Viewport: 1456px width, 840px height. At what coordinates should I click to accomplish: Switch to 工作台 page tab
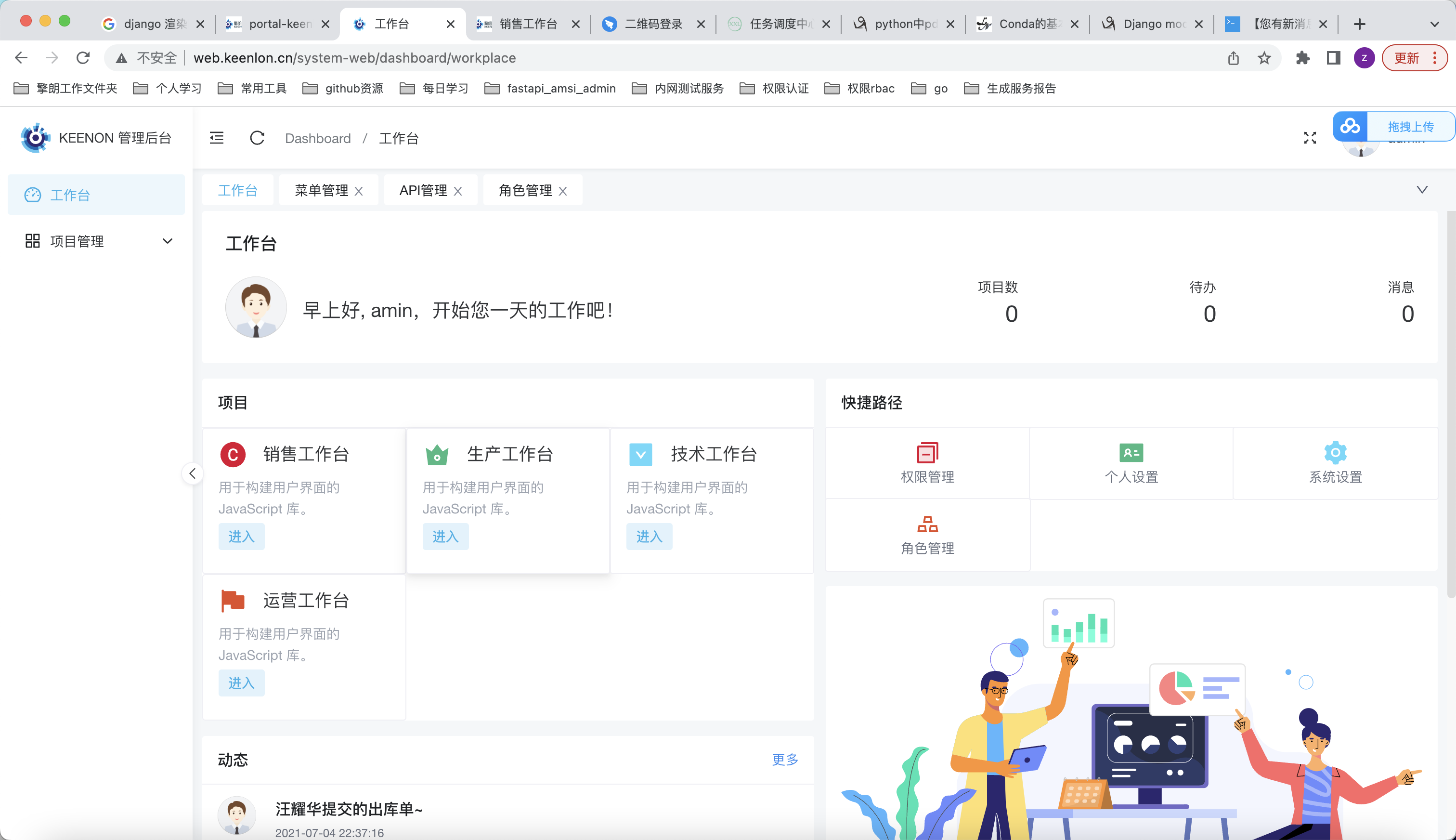tap(237, 190)
